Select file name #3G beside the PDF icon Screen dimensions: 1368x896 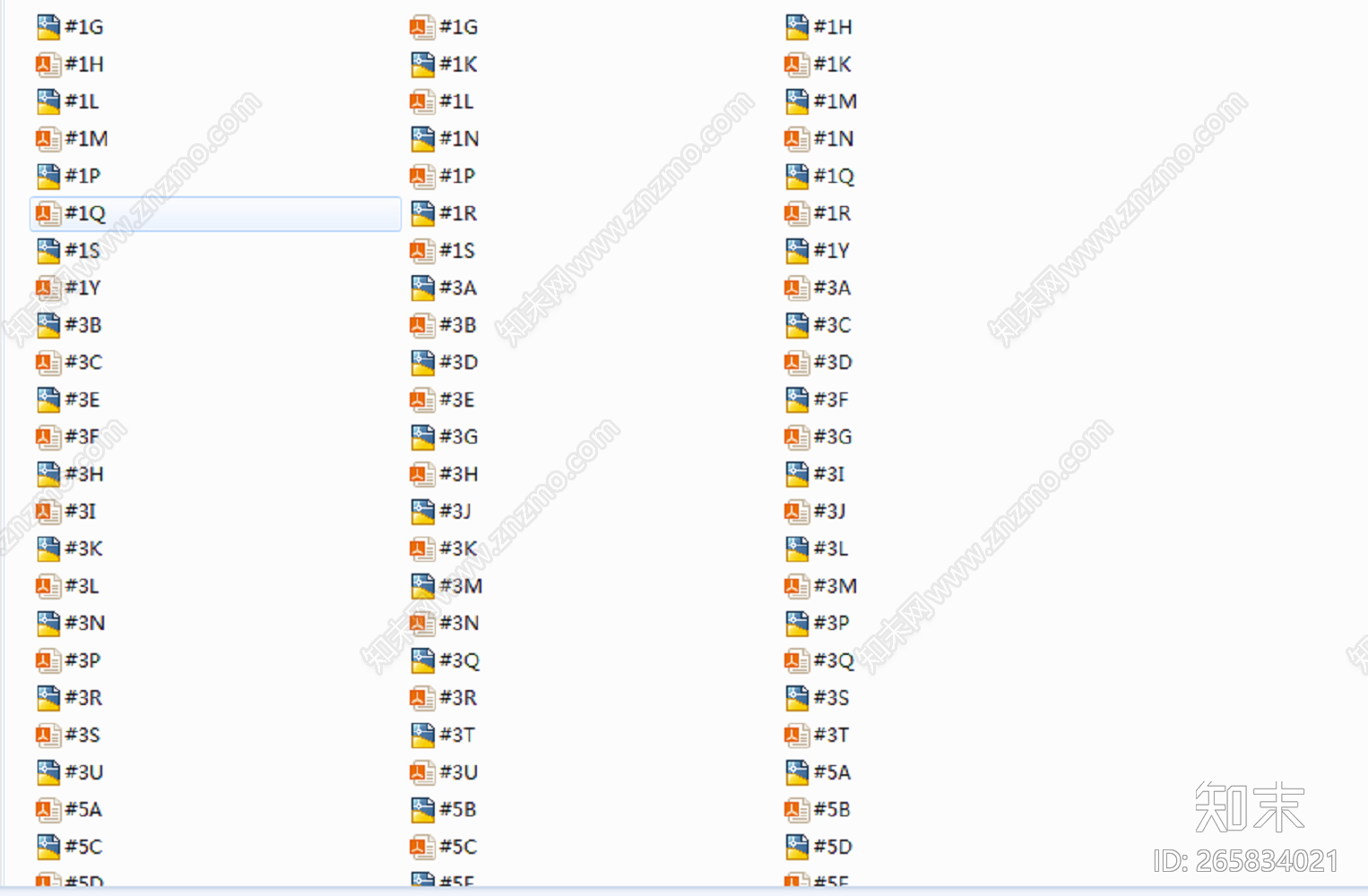pos(833,437)
